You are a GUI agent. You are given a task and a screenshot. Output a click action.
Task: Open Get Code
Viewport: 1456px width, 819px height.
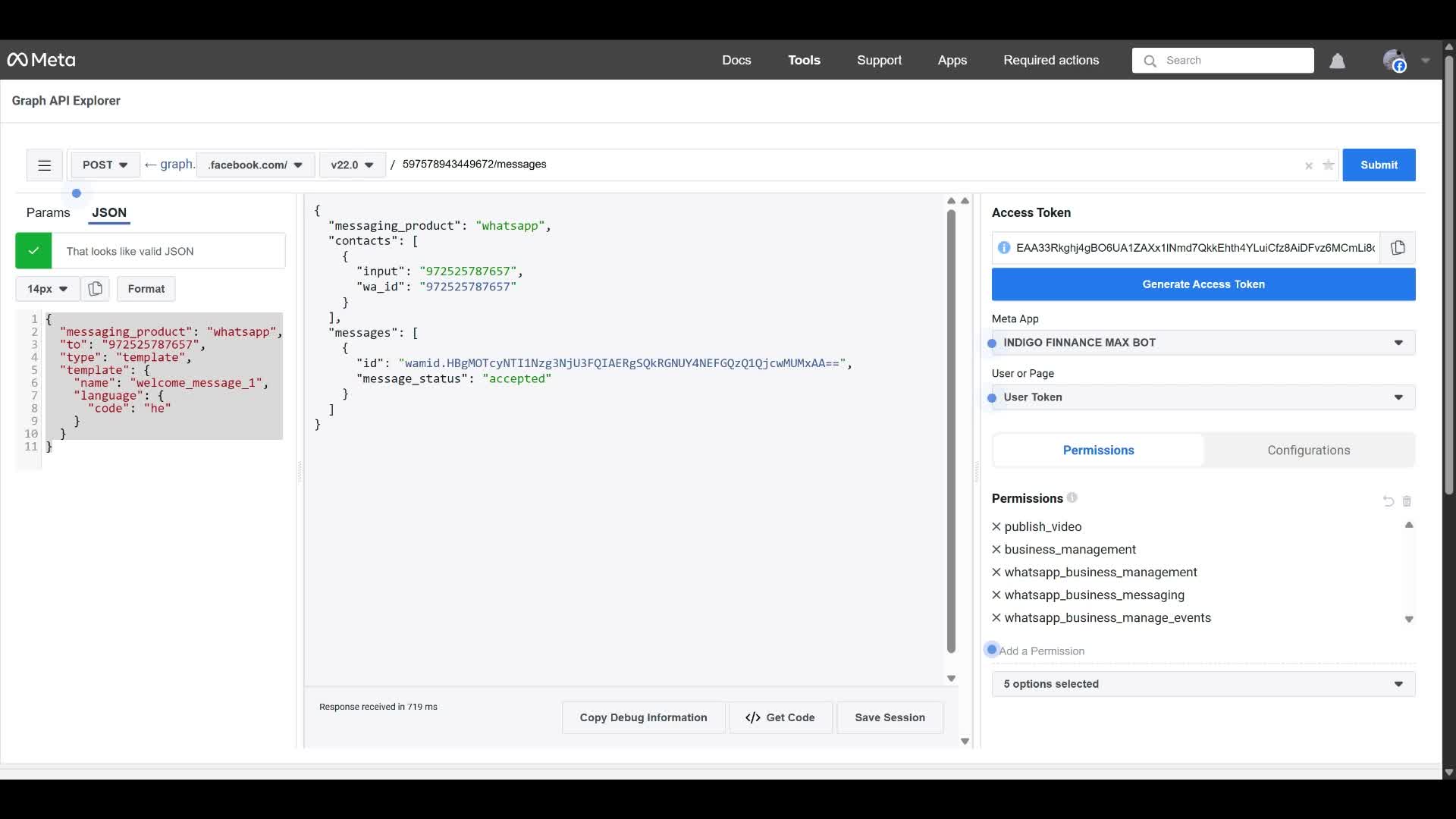(x=780, y=717)
